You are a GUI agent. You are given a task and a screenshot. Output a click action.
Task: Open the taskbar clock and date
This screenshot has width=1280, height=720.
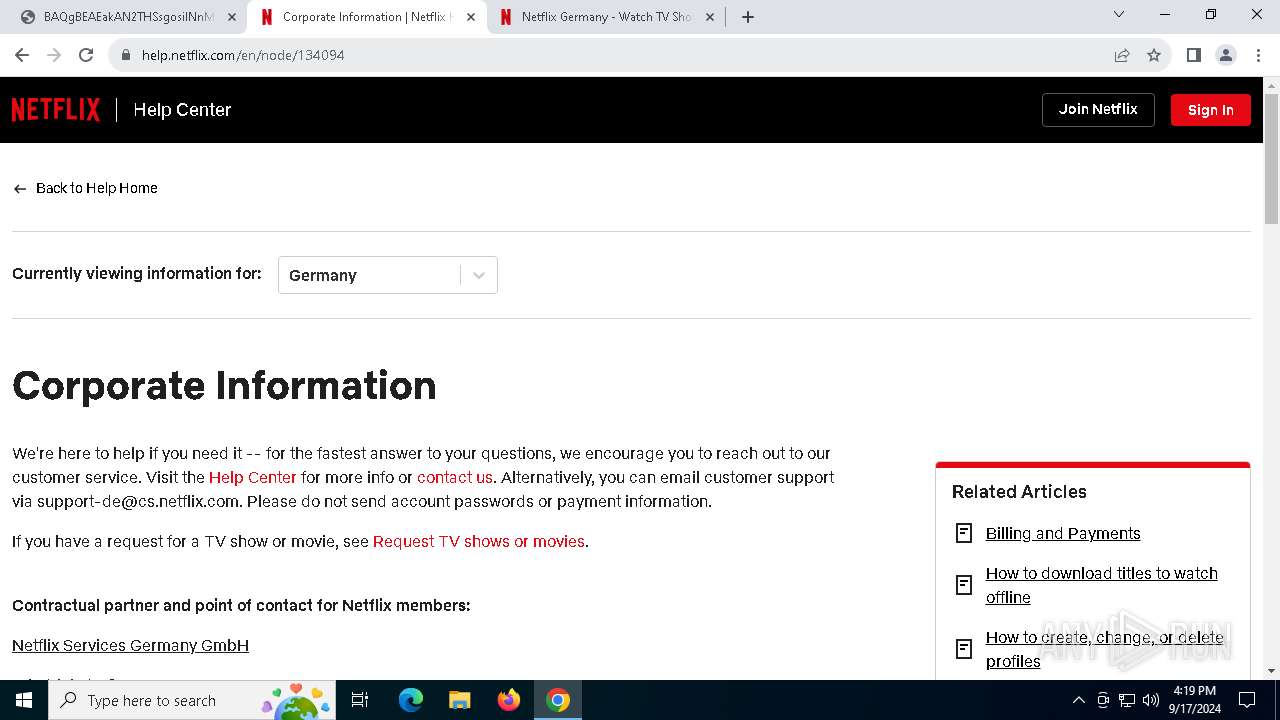point(1194,700)
